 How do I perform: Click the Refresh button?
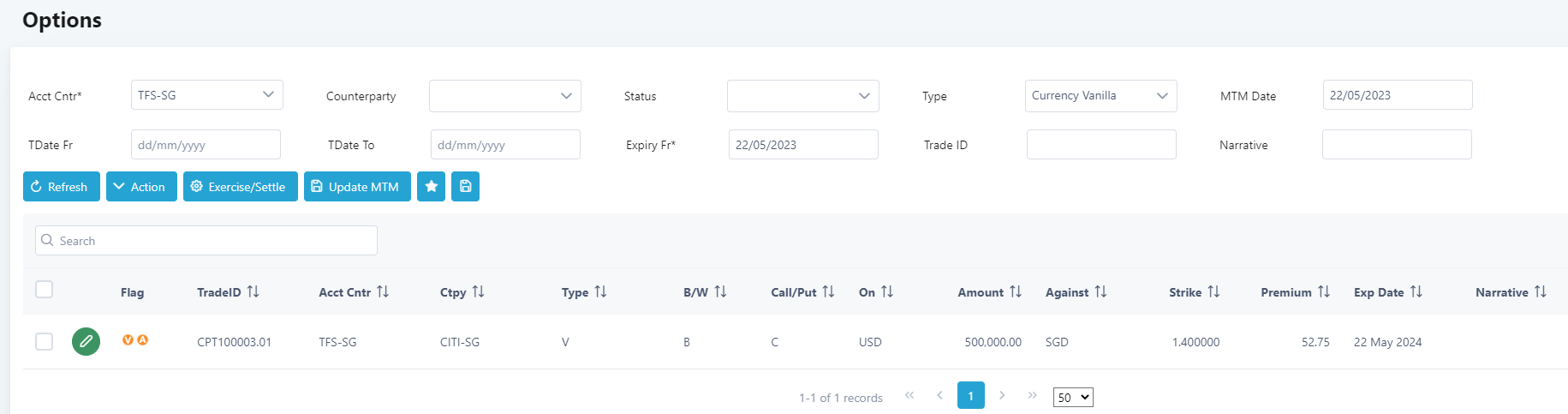[x=61, y=187]
